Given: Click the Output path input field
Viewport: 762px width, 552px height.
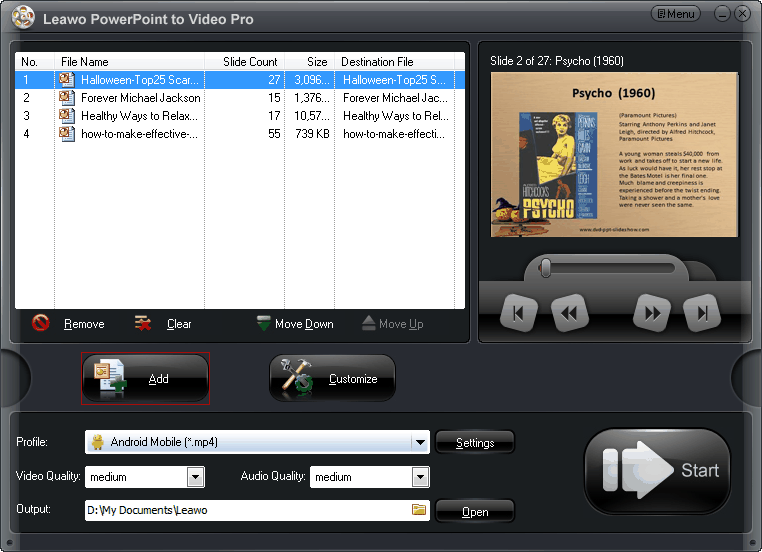Looking at the screenshot, I should tap(257, 510).
